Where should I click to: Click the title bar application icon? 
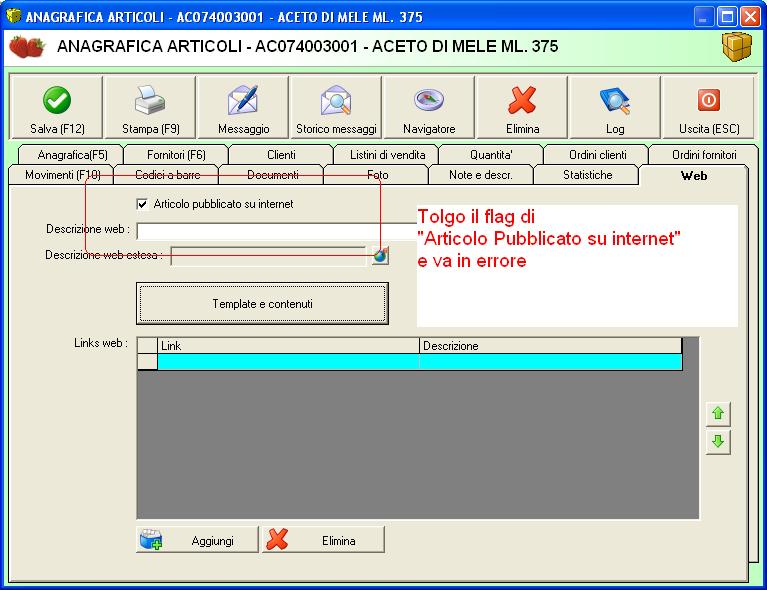coord(14,16)
